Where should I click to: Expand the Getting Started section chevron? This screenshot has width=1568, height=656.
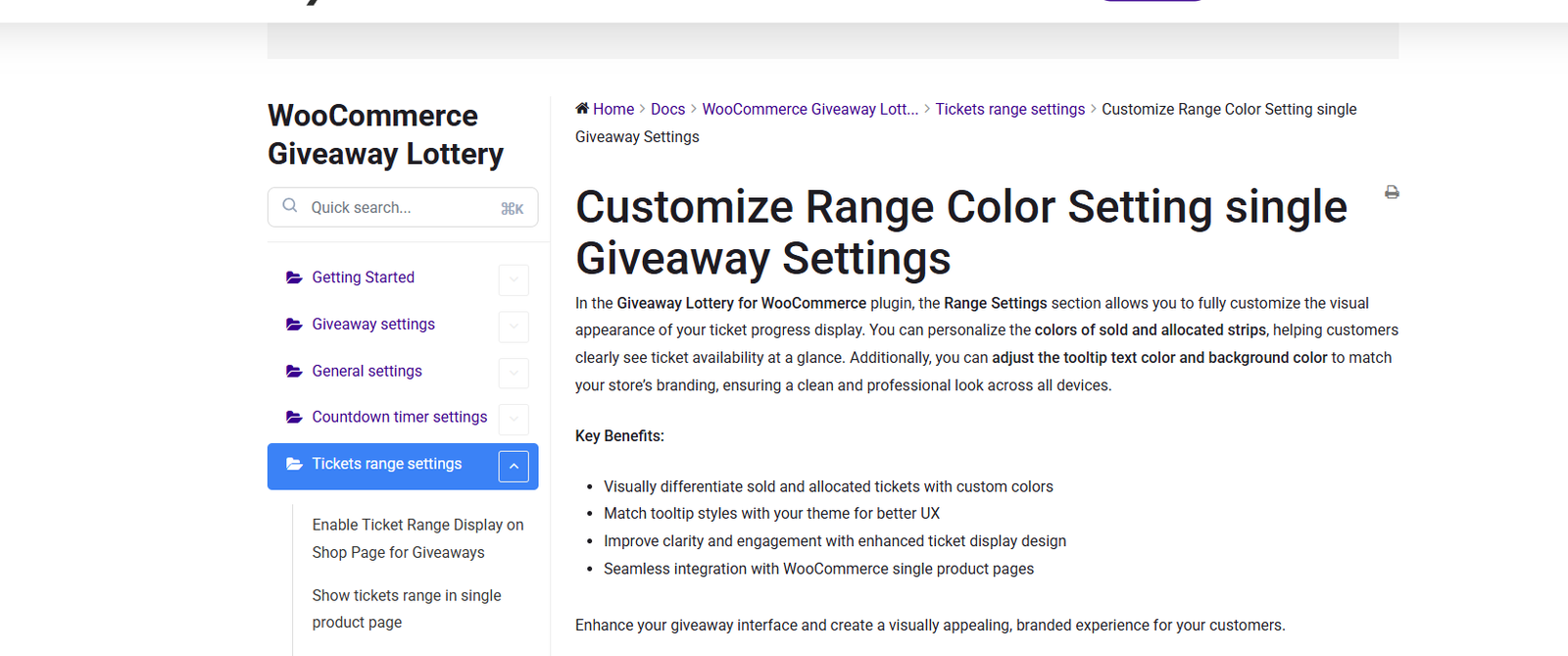point(514,279)
